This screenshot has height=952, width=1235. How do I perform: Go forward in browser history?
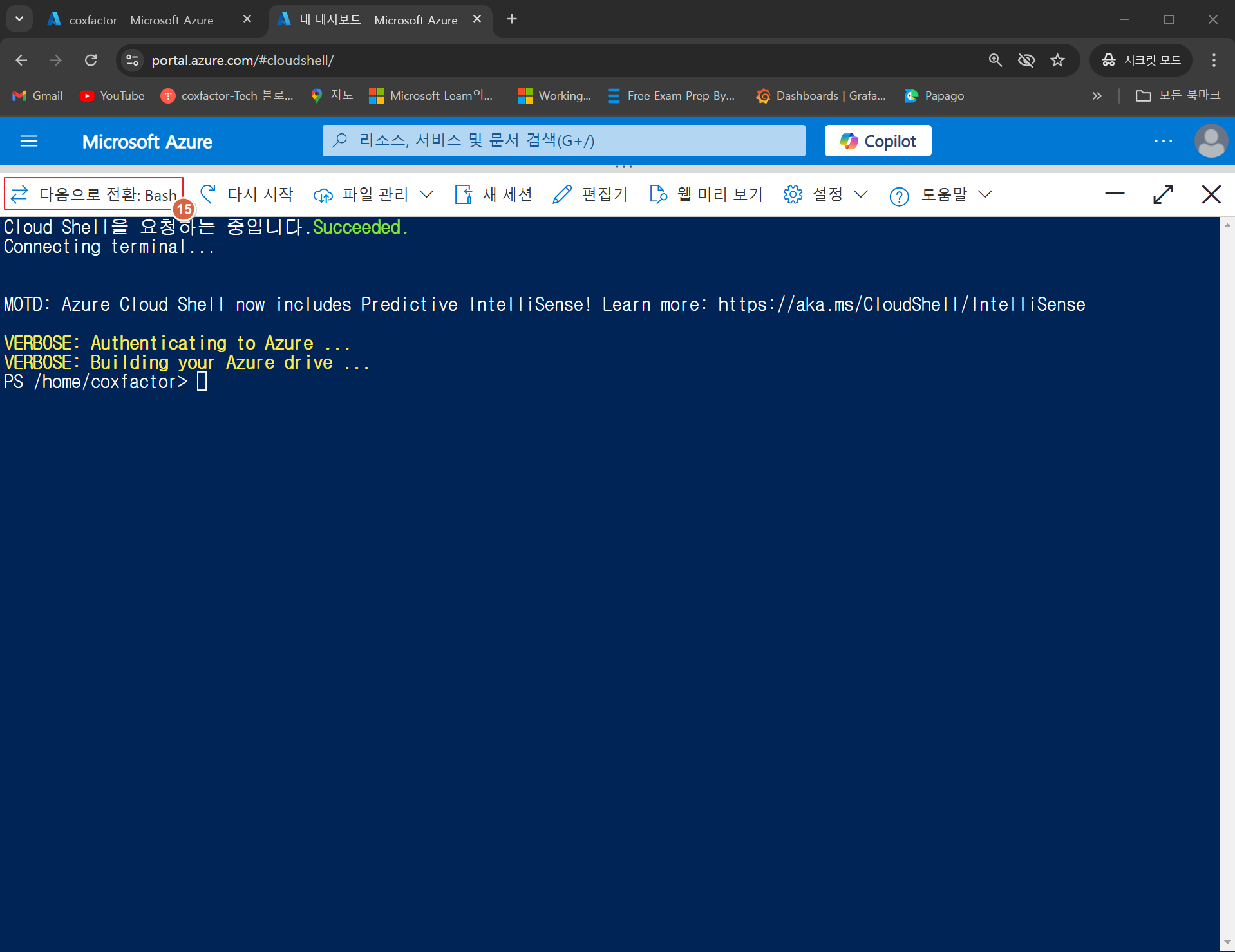56,60
